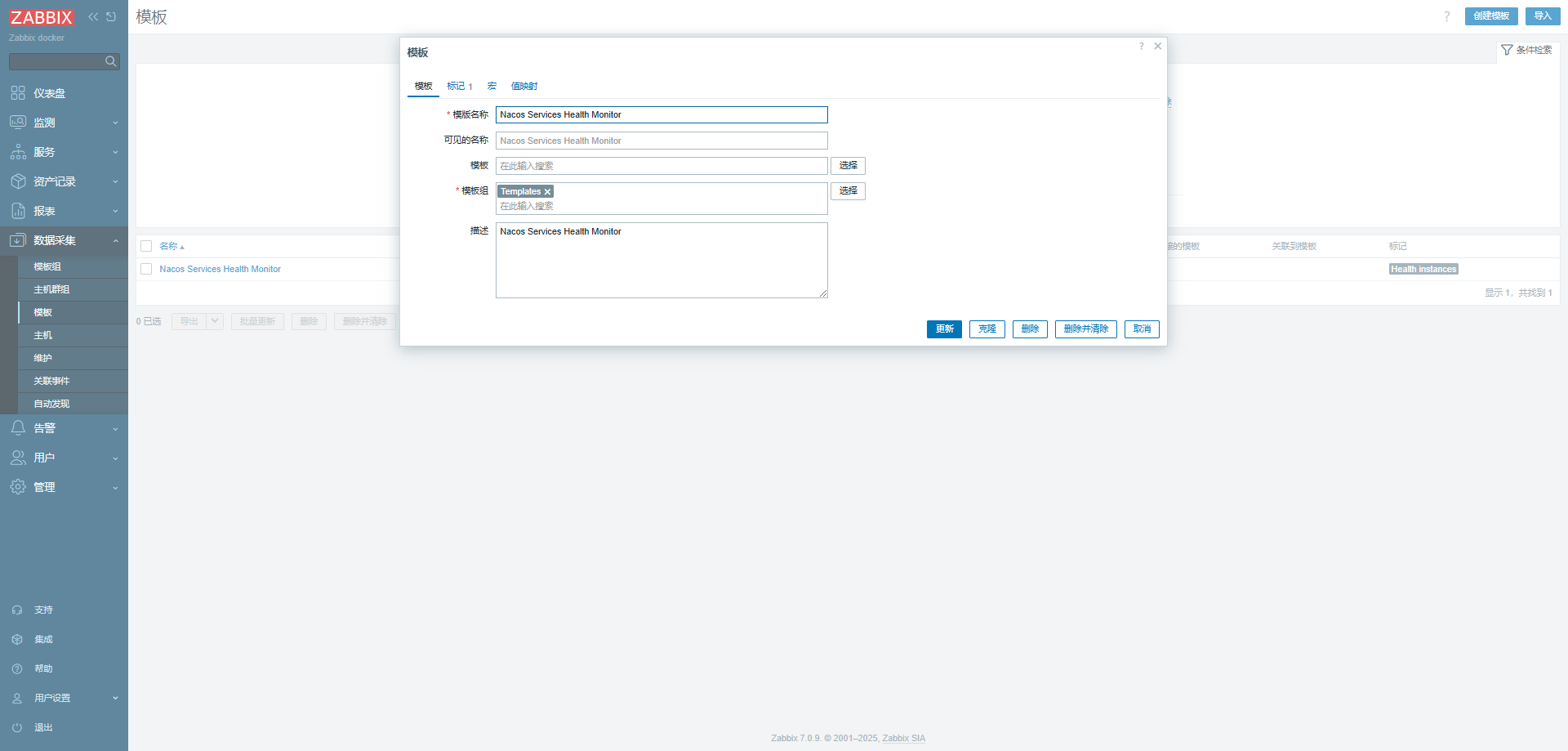
Task: Click the page help question mark icon
Action: pyautogui.click(x=1447, y=16)
